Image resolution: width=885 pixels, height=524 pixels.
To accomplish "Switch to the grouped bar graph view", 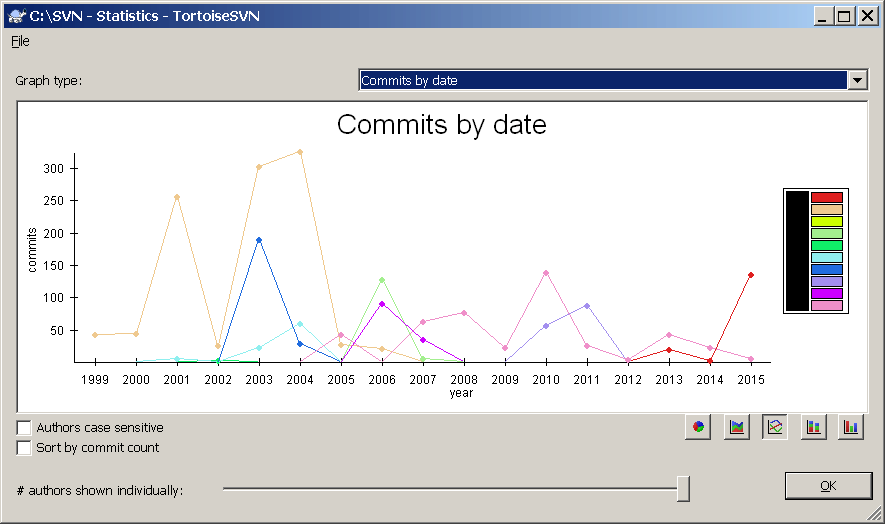I will pyautogui.click(x=851, y=427).
